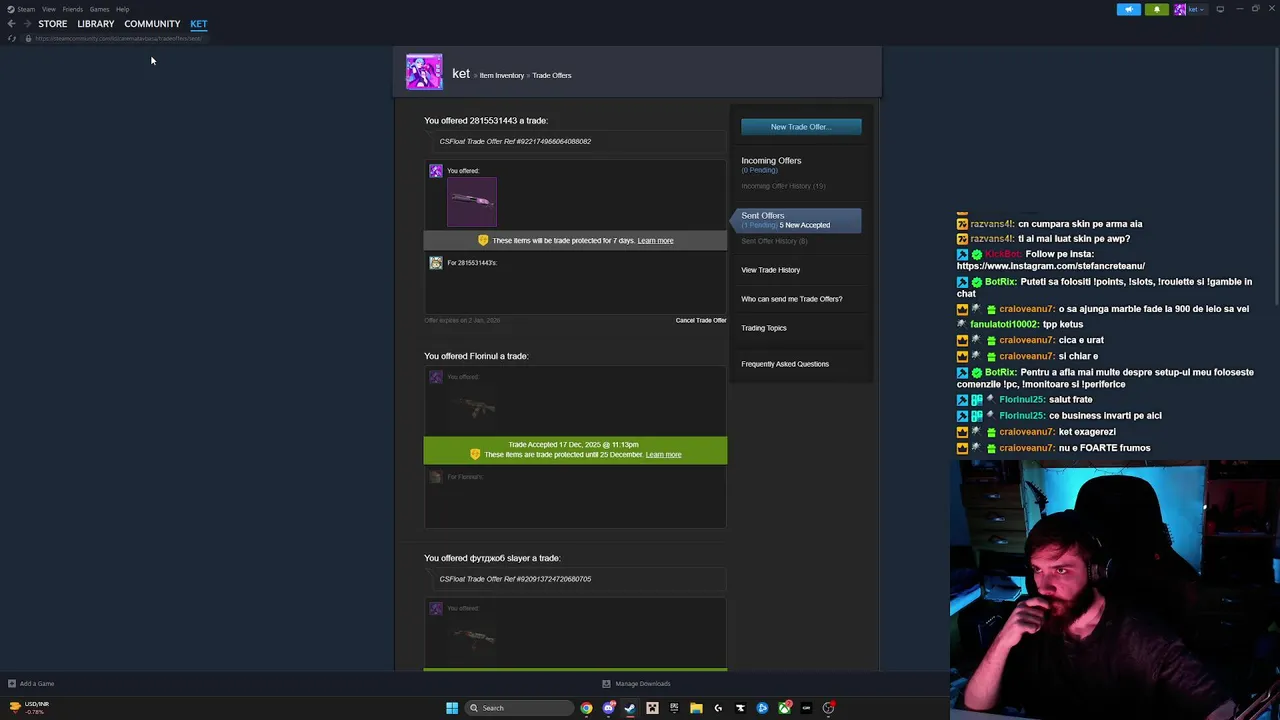Open Minecraft from taskbar
Screen dimensions: 1280x720
[652, 708]
